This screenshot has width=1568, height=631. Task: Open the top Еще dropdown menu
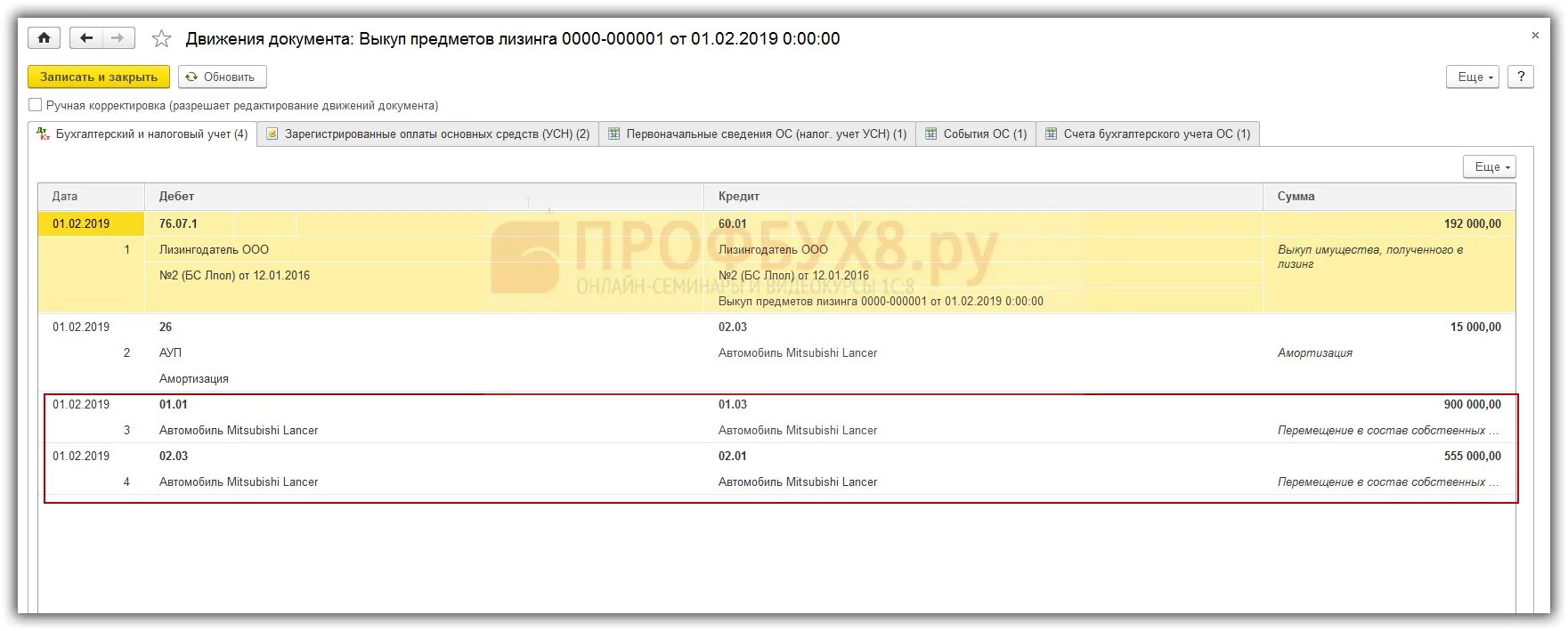click(x=1474, y=77)
